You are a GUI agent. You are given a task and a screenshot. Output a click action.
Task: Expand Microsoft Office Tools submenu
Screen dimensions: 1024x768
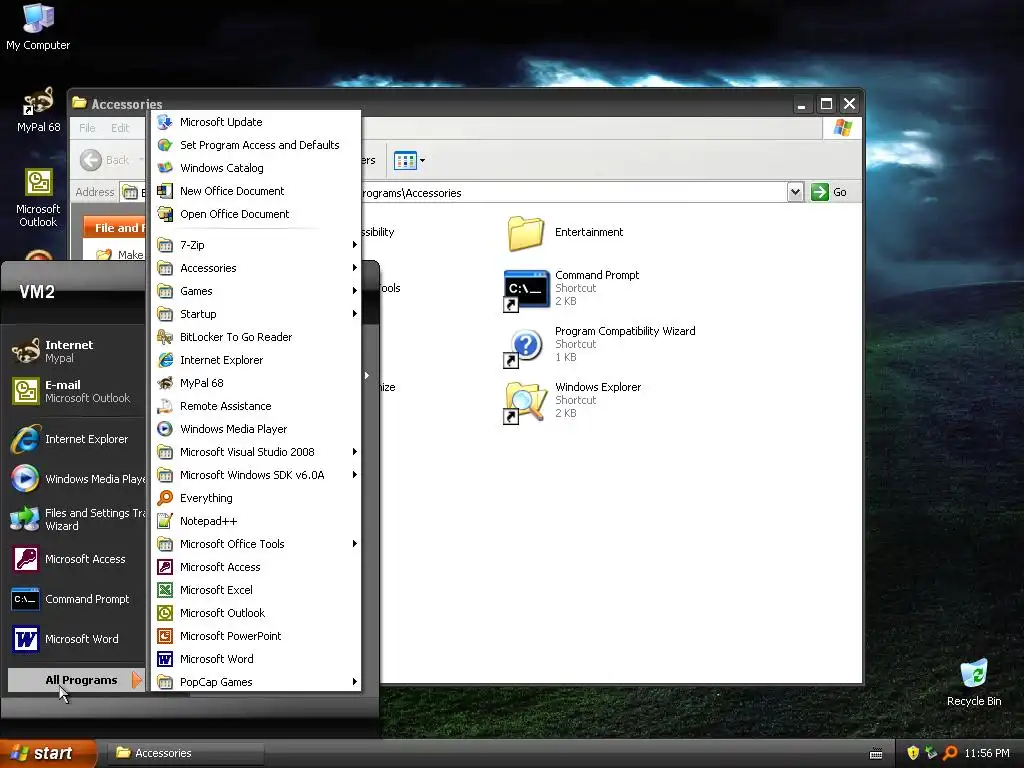[256, 544]
